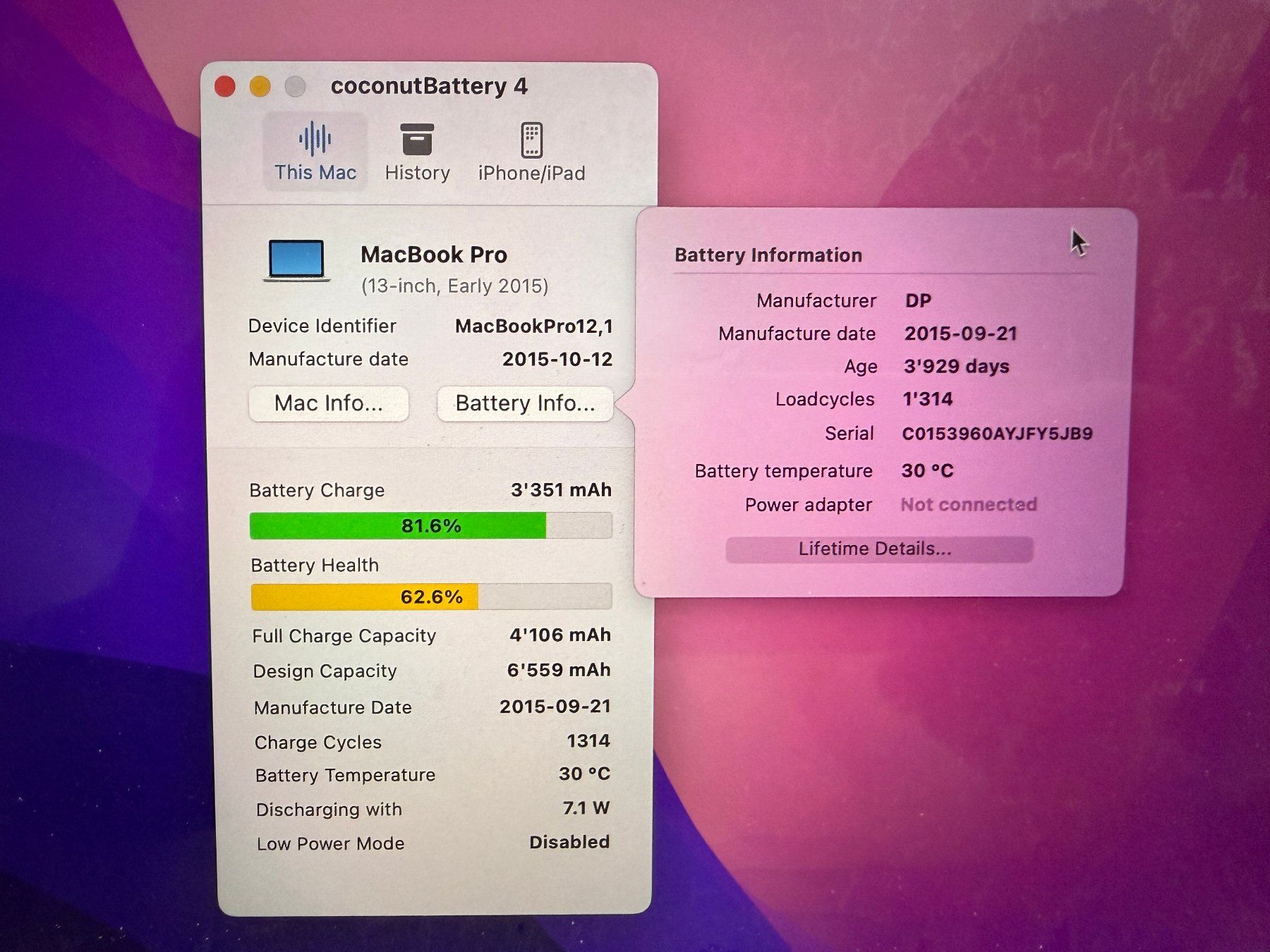Click the Device Identifier label
This screenshot has width=1270, height=952.
322,326
